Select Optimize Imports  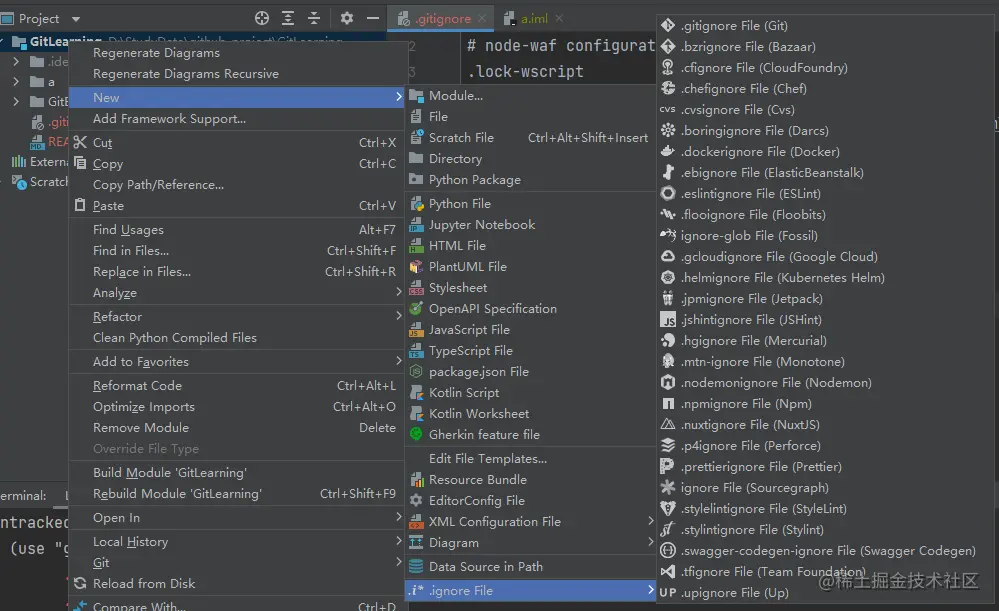236,406
